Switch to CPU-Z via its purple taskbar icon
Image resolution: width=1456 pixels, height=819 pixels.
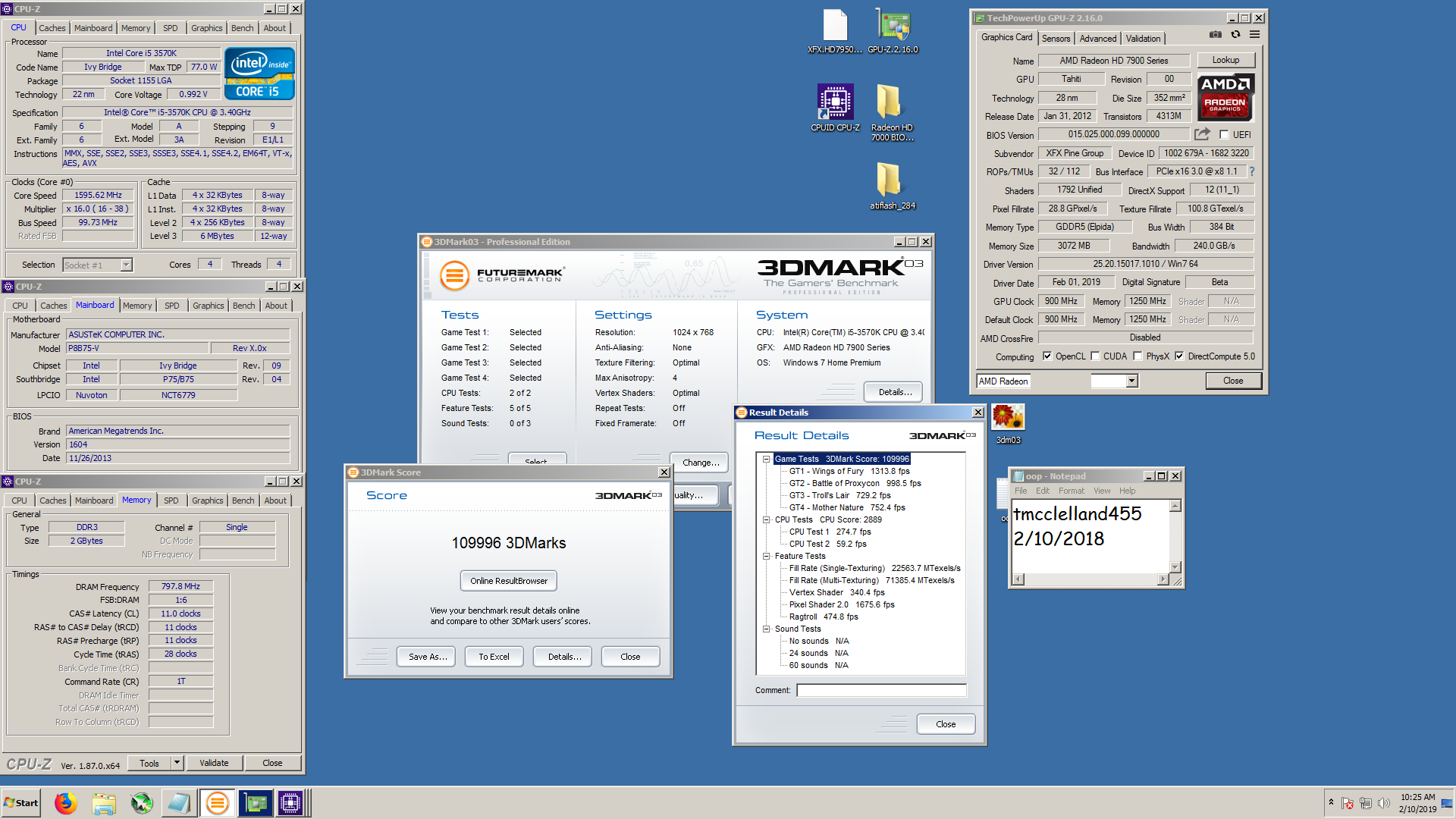pyautogui.click(x=290, y=803)
